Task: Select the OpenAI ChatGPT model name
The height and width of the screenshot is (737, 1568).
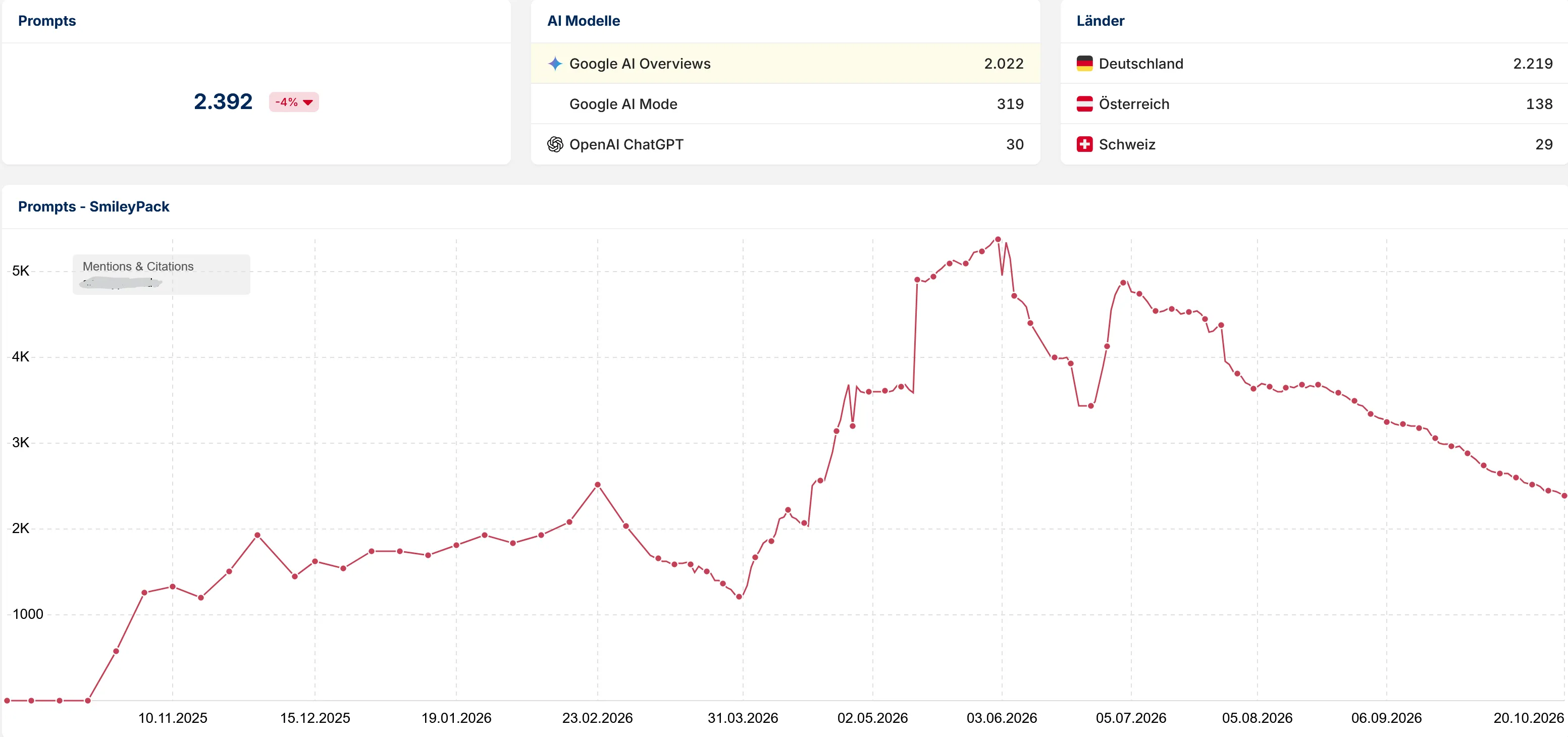Action: click(x=626, y=144)
